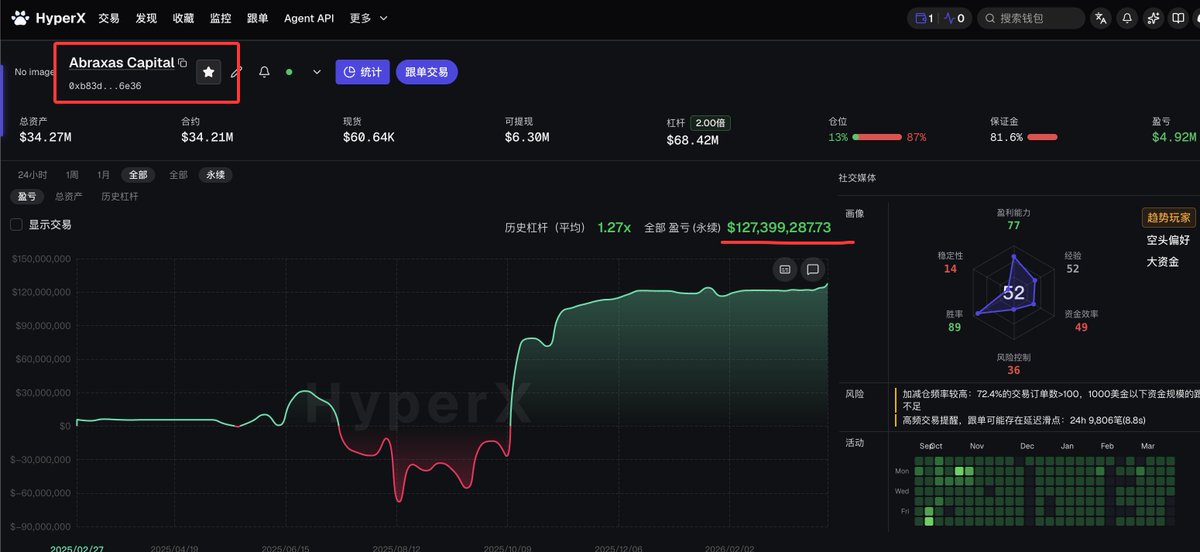
Task: Click the Abraxas Capital name
Action: [121, 63]
